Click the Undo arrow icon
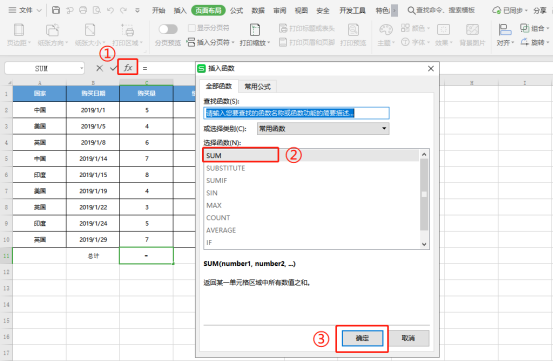Screen dimensions: 553x362 click(110, 10)
